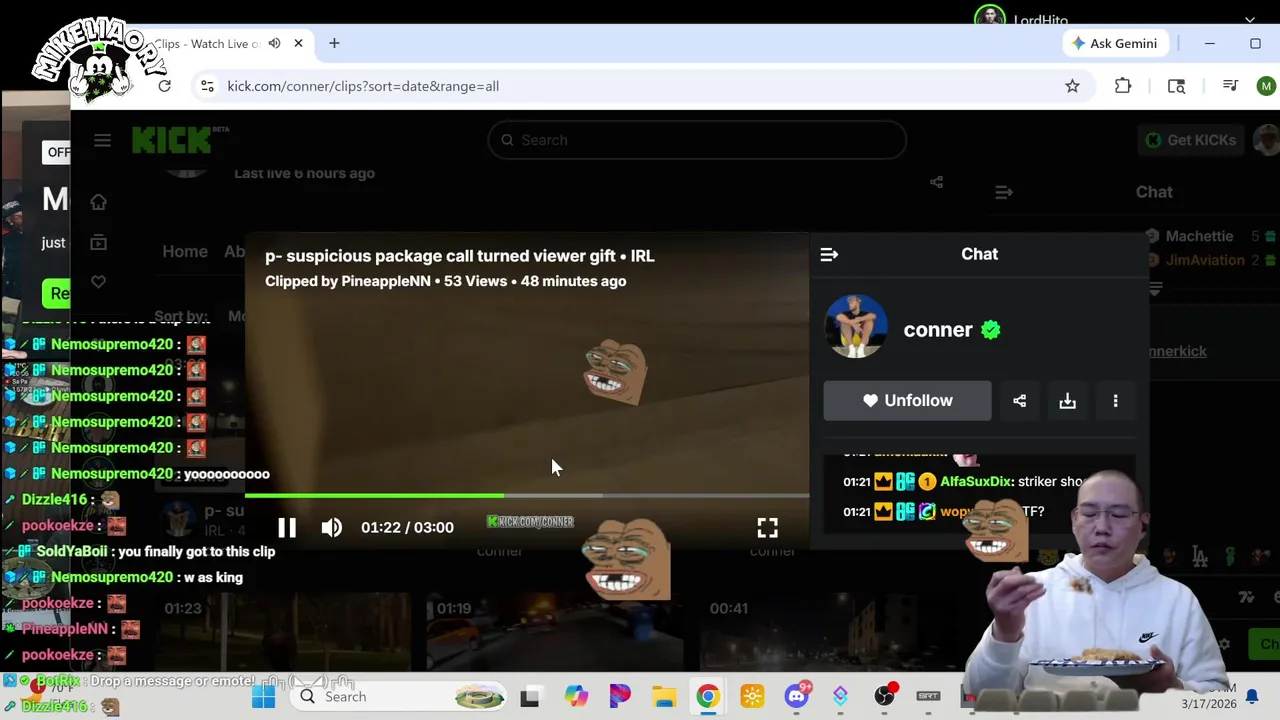This screenshot has height=720, width=1280.
Task: Reload the page in Chrome
Action: coord(164,86)
